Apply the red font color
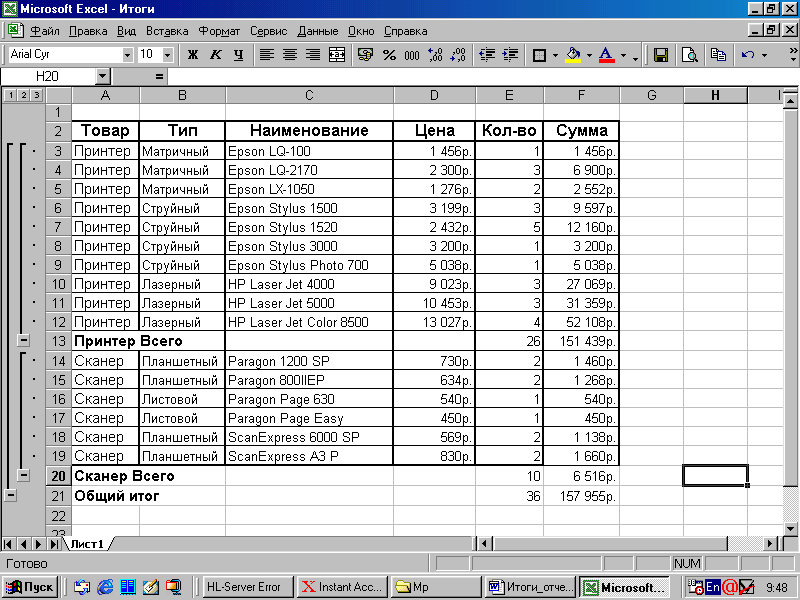800x600 pixels. [606, 55]
